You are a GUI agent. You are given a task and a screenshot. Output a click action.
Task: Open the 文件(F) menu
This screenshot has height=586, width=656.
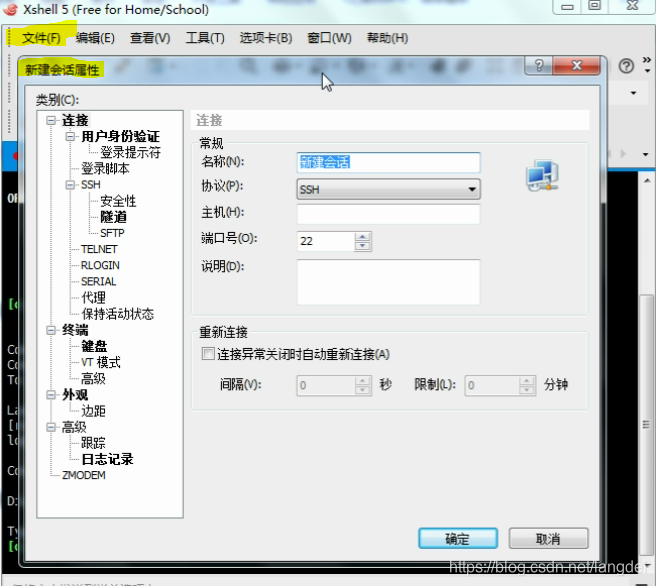click(41, 38)
